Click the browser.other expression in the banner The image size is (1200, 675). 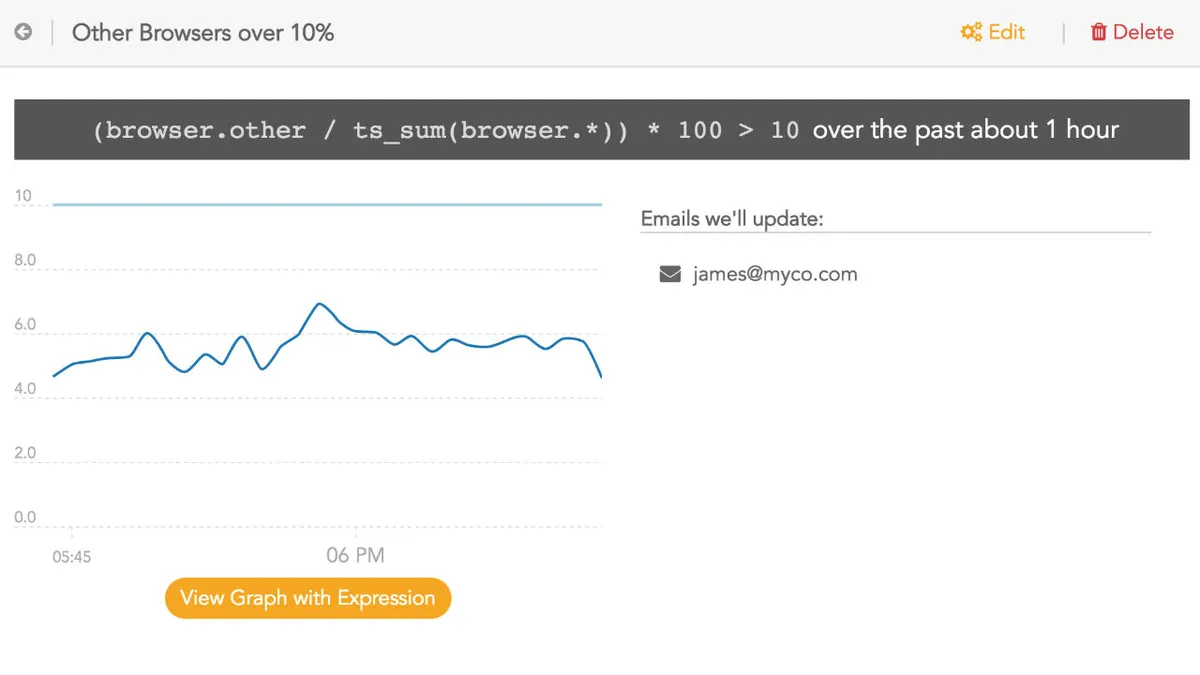tap(199, 130)
